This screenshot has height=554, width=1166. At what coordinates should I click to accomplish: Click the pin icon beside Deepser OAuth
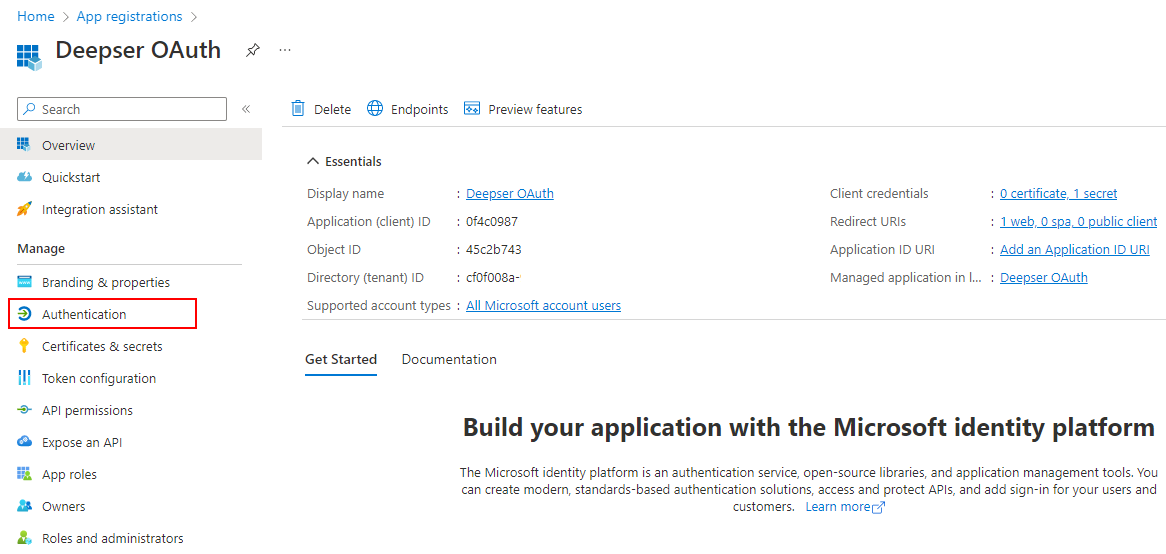253,51
